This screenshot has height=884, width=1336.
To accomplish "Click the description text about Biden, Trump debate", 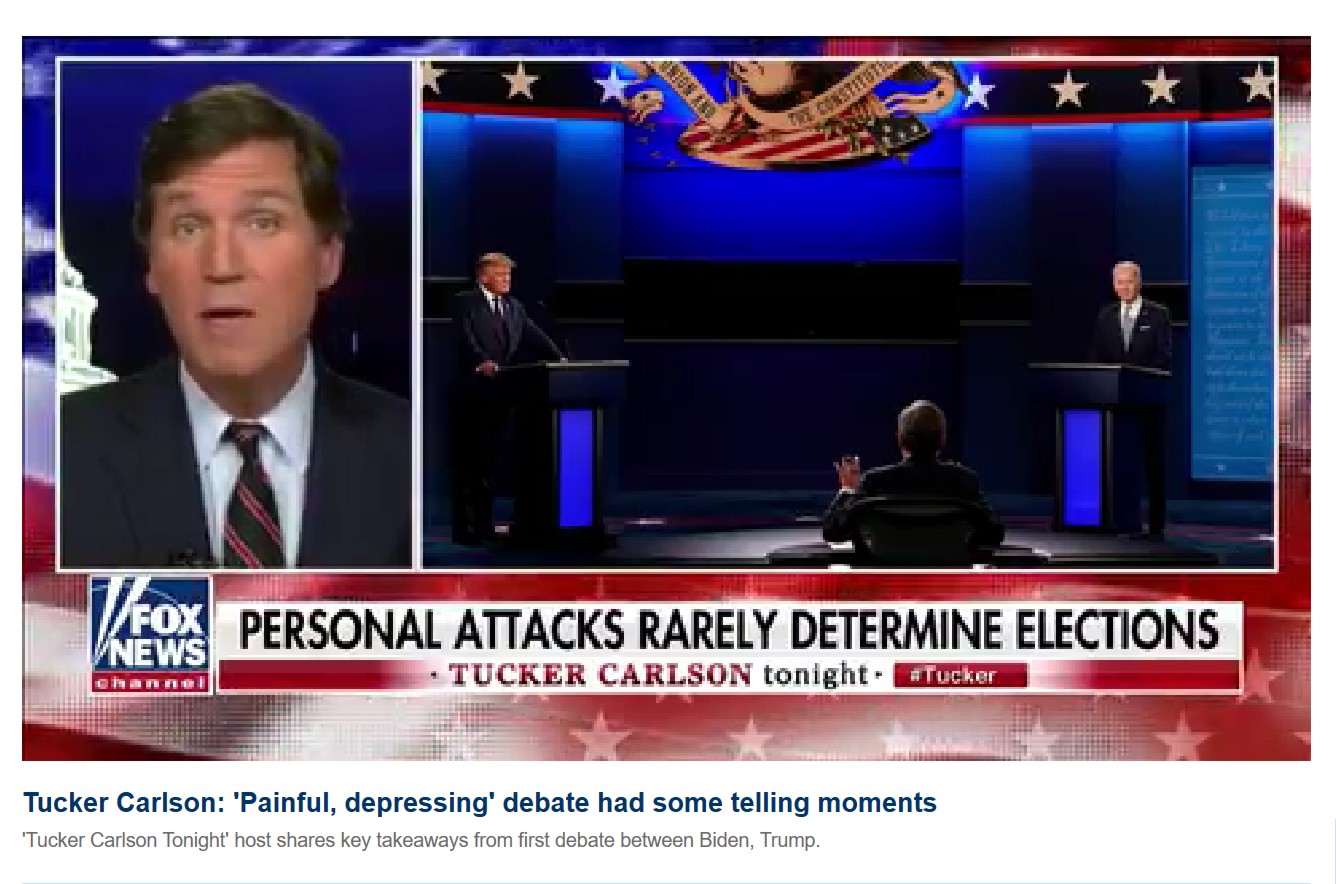I will pyautogui.click(x=421, y=840).
